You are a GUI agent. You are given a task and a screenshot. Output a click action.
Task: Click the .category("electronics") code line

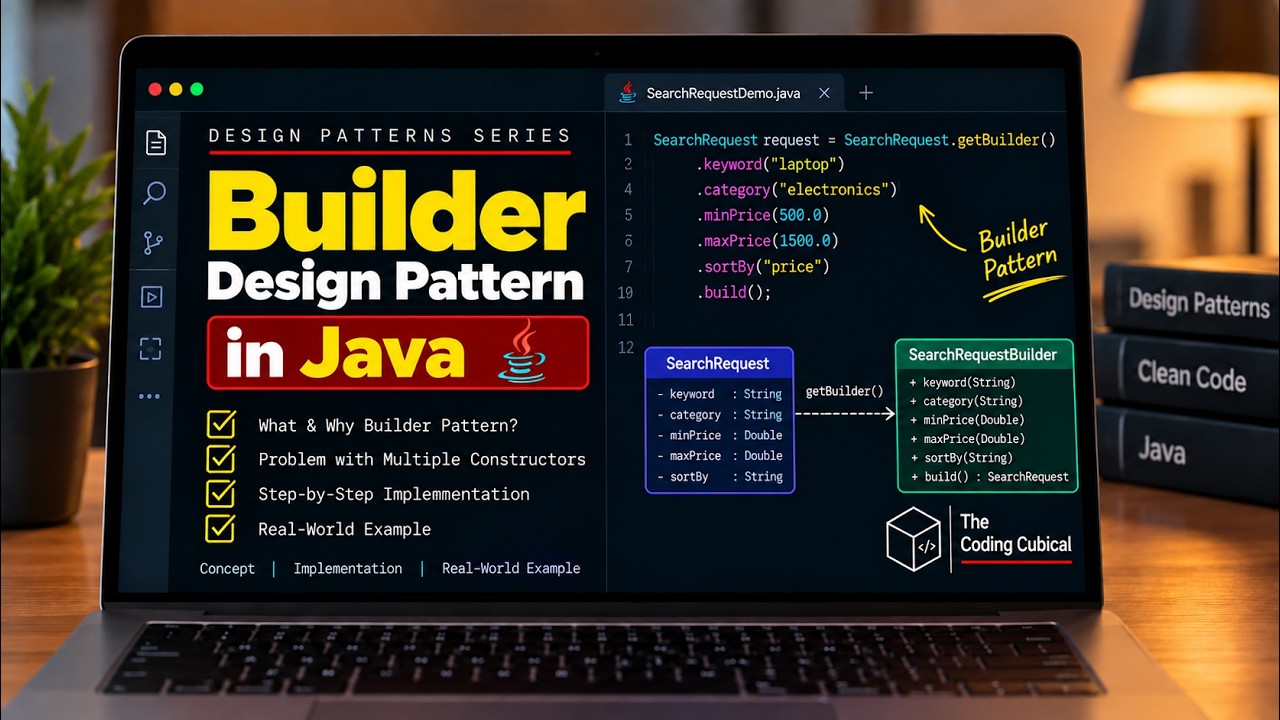pos(797,189)
